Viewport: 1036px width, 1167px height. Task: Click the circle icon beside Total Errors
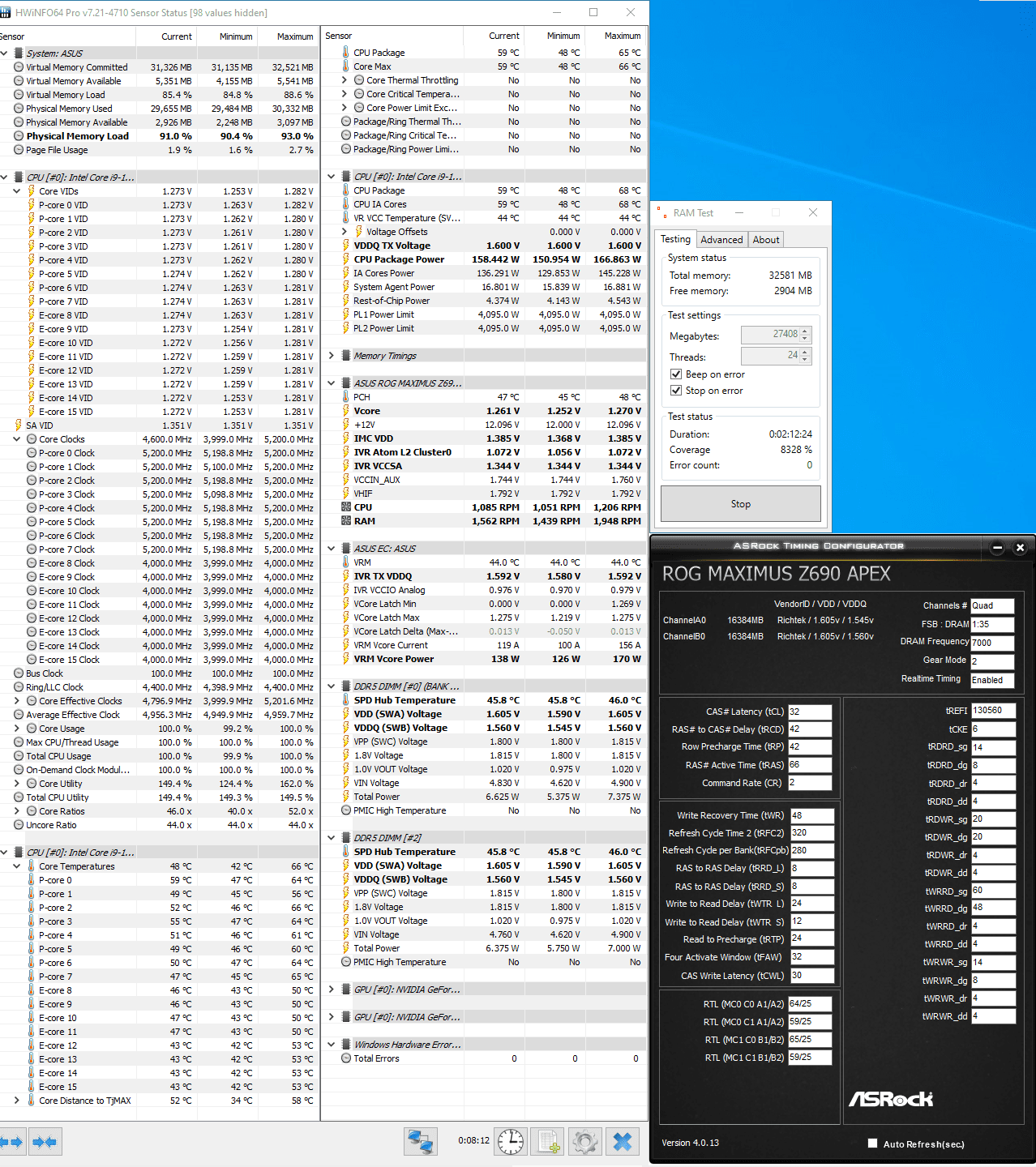346,1058
